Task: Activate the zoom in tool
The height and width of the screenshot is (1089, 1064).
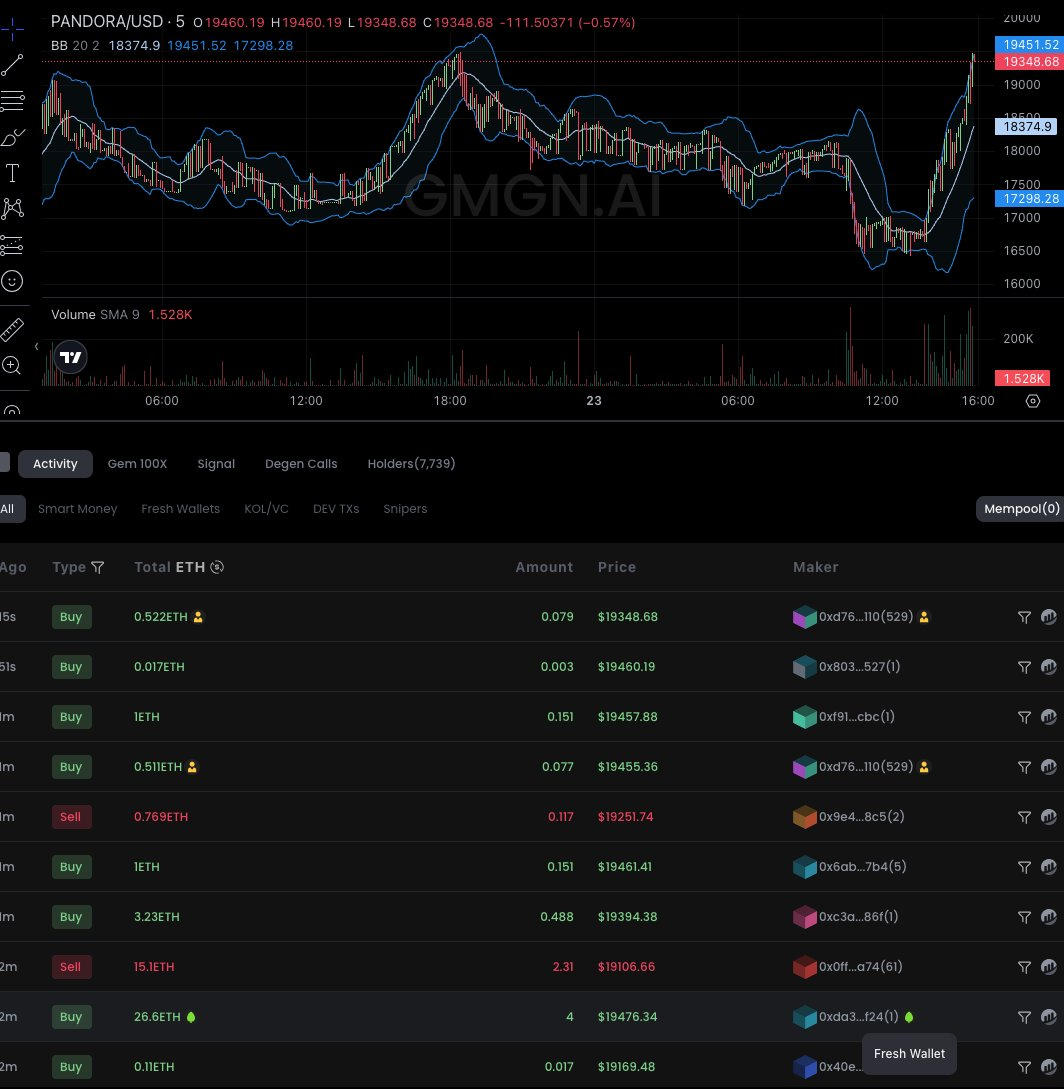Action: point(12,365)
